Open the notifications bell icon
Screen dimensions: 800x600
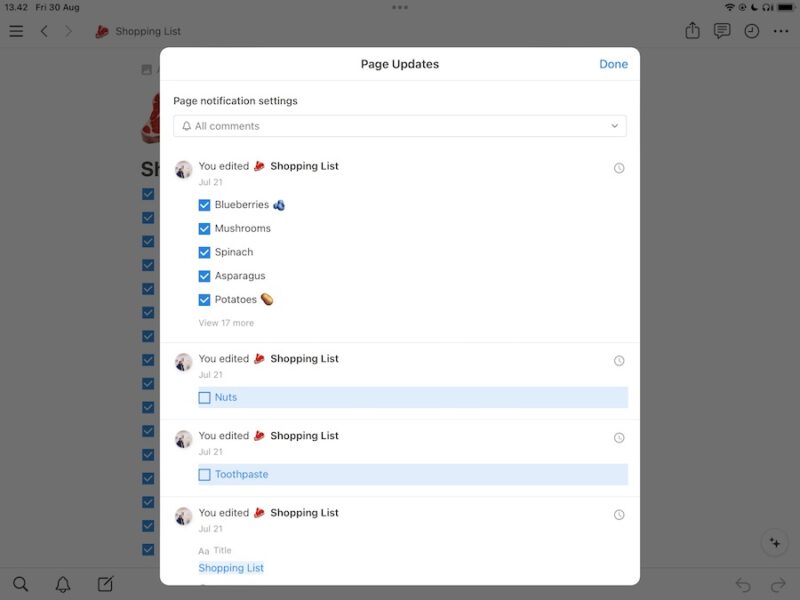point(61,583)
